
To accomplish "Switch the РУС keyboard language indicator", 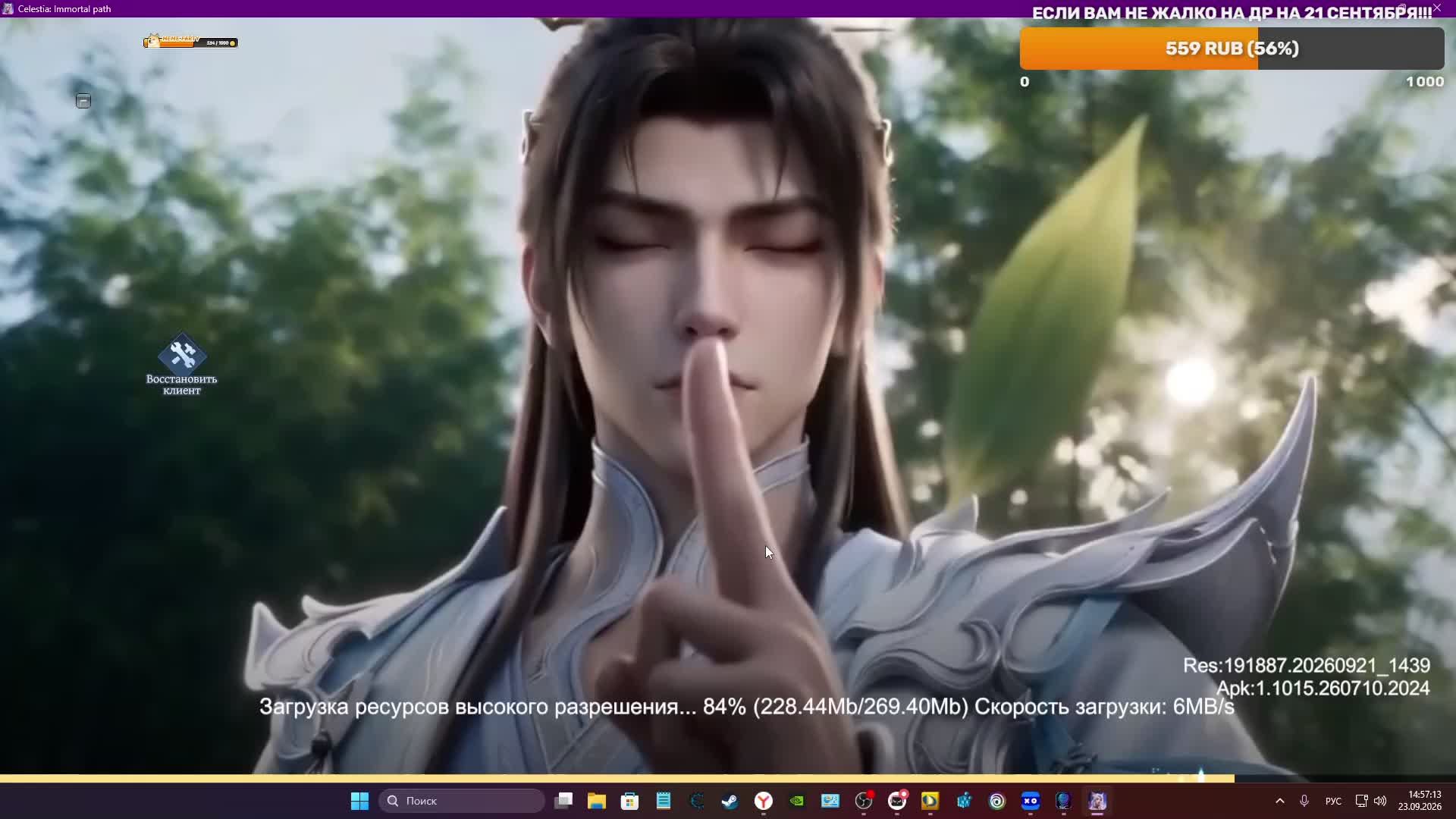I will click(x=1333, y=801).
